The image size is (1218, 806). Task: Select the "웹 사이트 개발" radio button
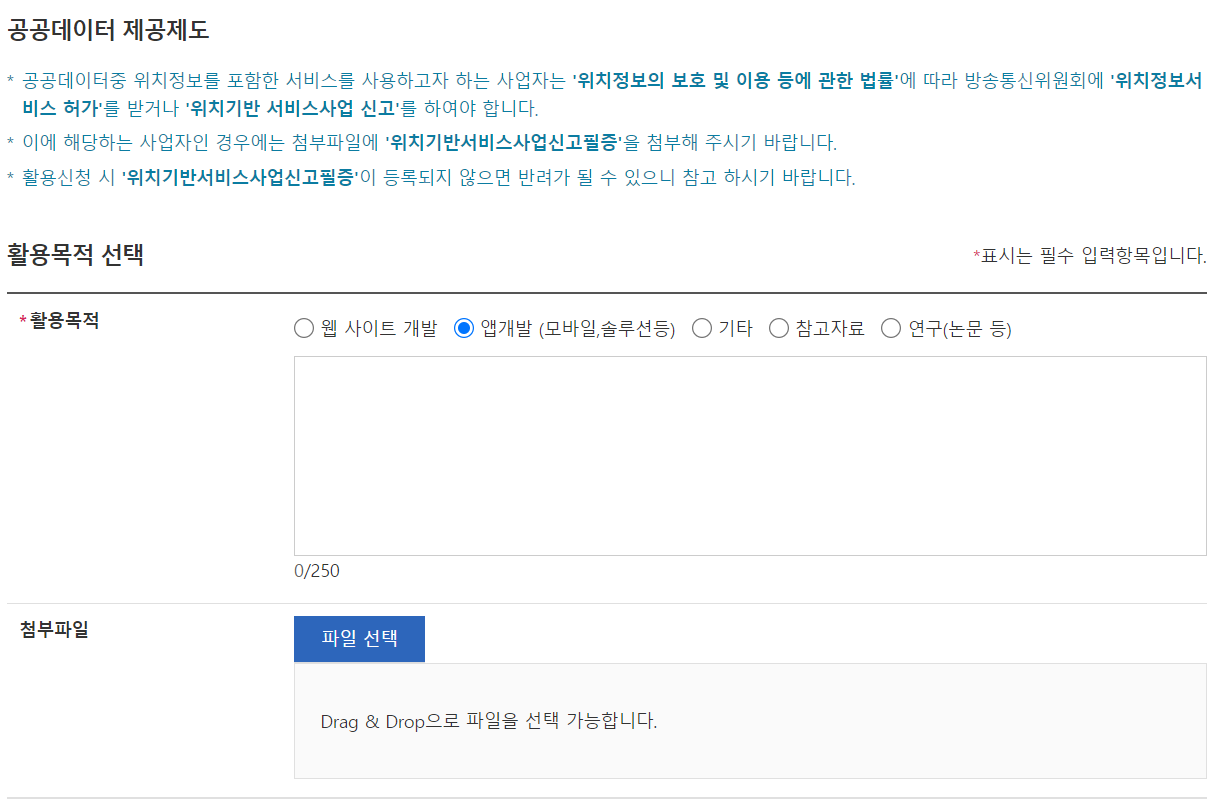click(x=304, y=329)
